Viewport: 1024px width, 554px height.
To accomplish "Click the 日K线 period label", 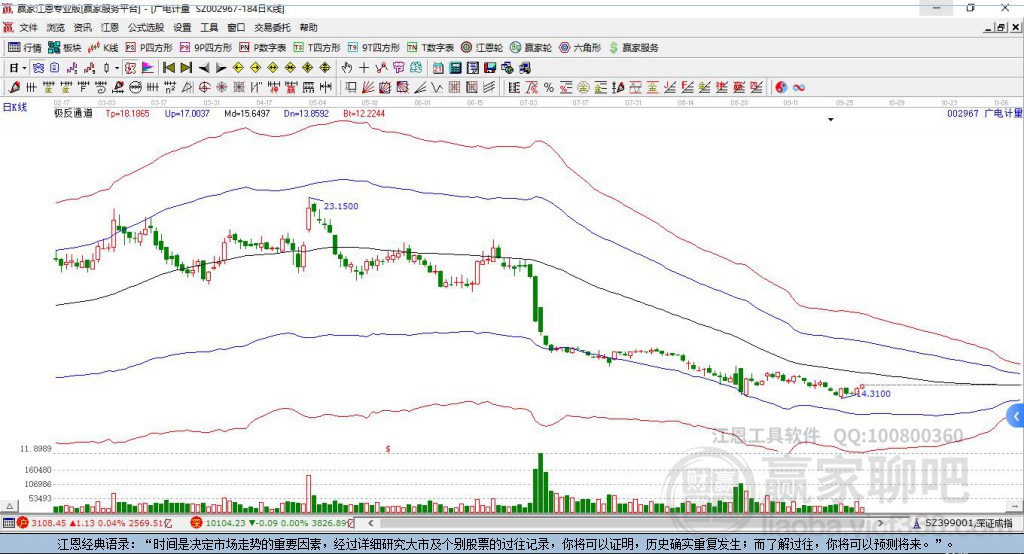I will point(15,107).
